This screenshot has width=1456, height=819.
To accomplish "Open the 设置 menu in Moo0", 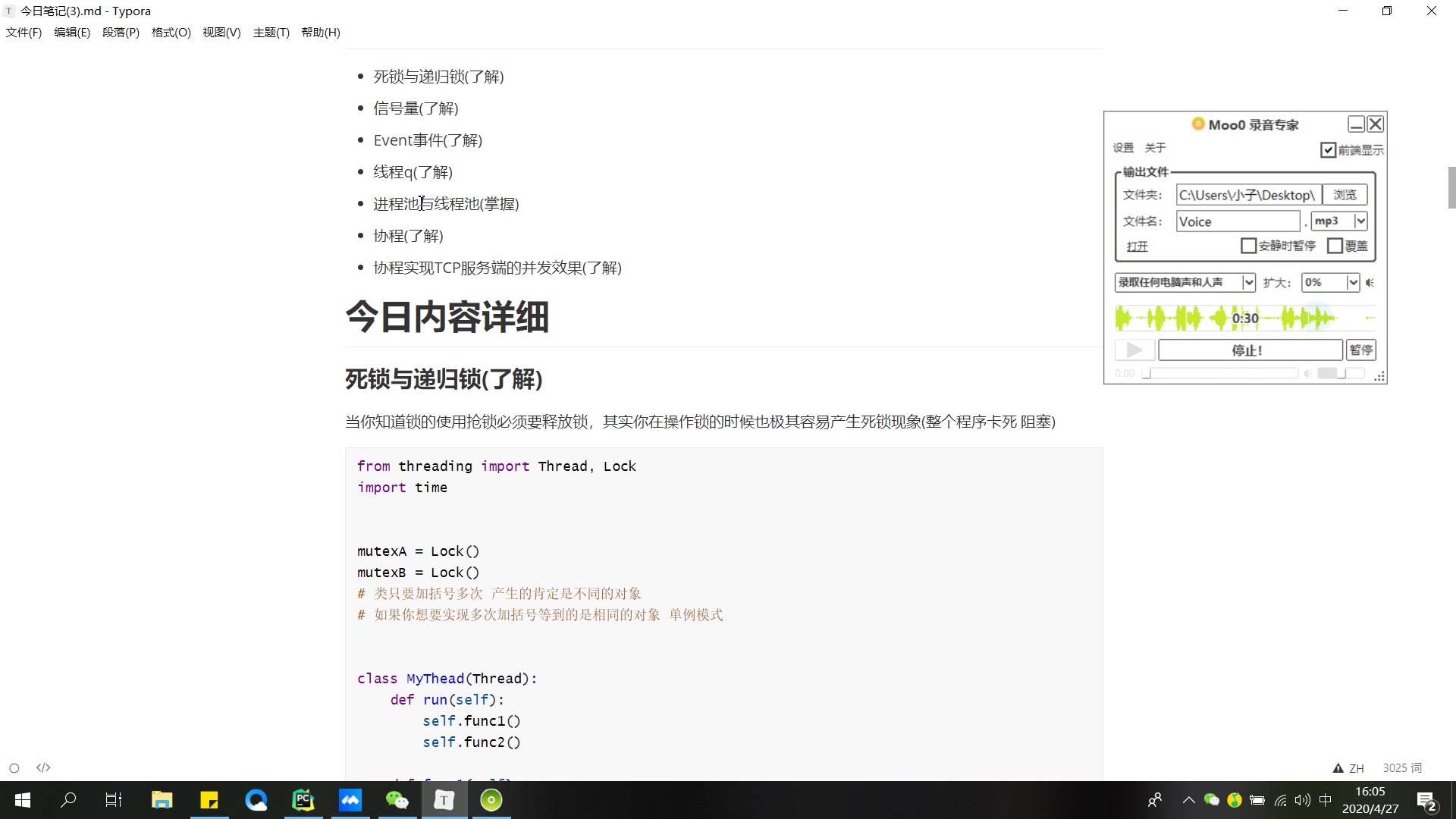I will (x=1123, y=148).
